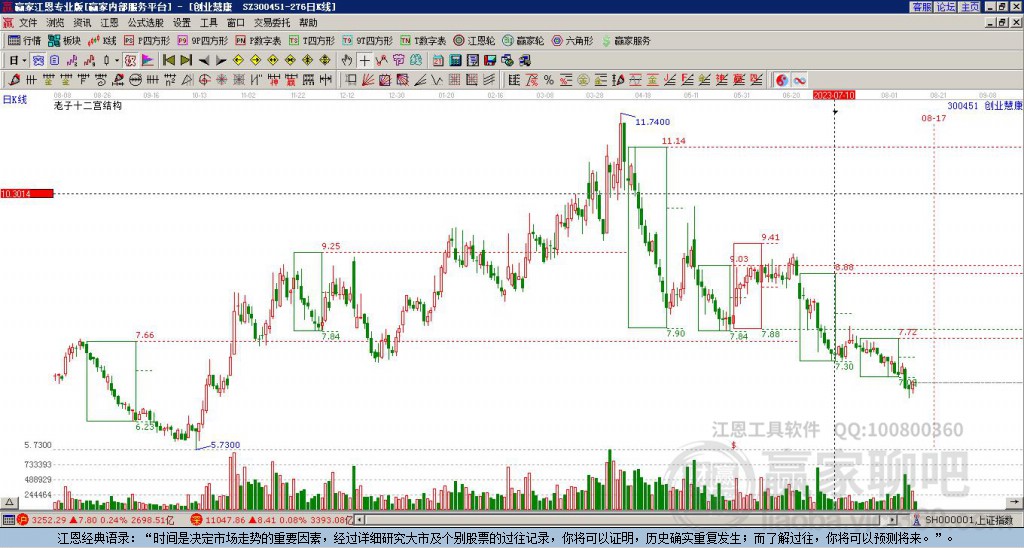Click the up triangle below volume axis
The width and height of the screenshot is (1024, 548).
(x=9, y=502)
